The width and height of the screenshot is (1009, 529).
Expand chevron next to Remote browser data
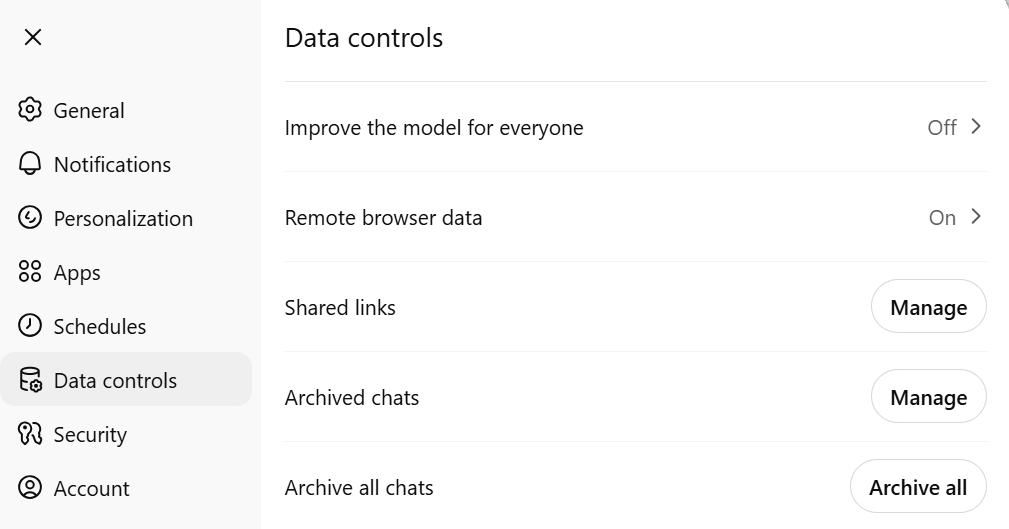[977, 217]
